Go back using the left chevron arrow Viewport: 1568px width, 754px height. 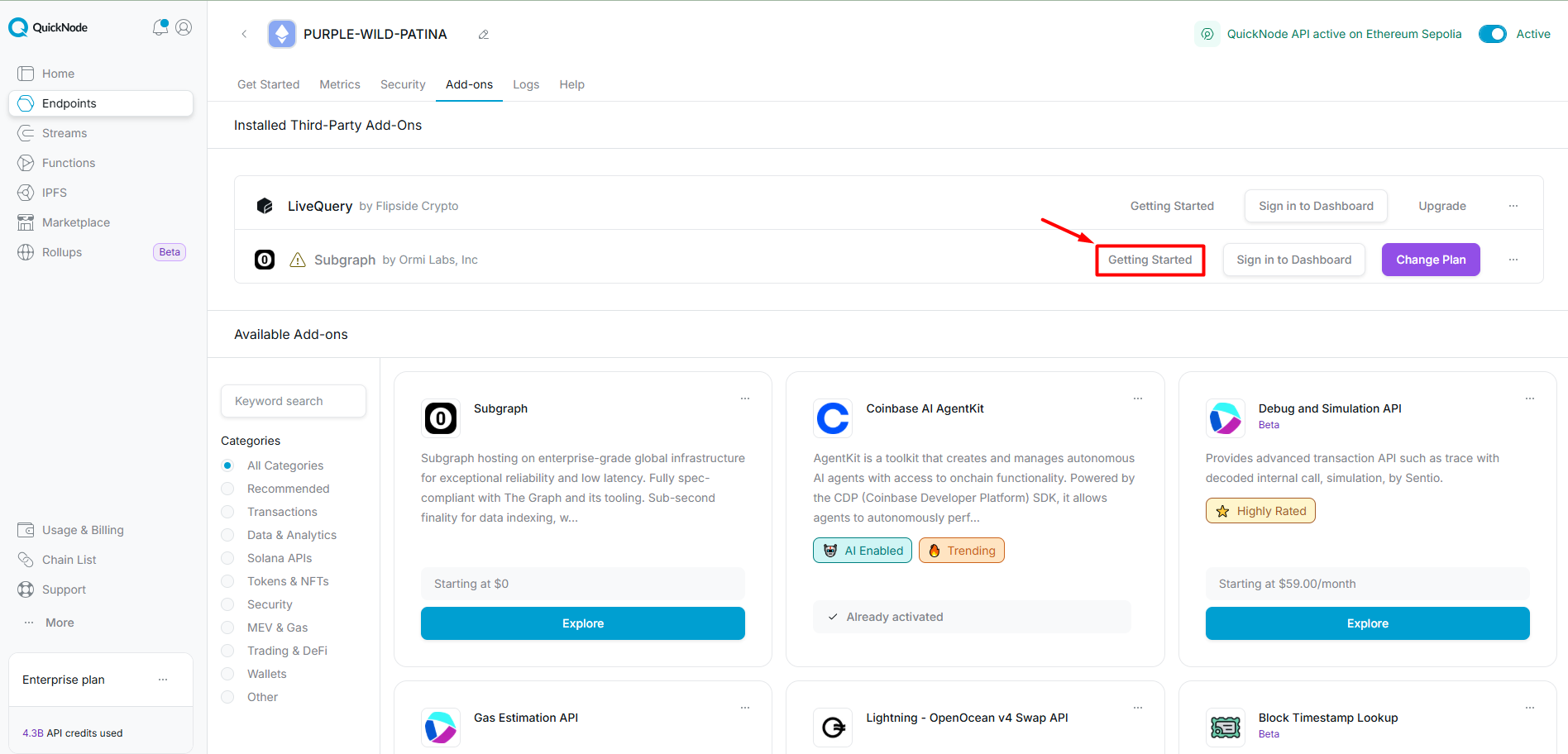244,34
